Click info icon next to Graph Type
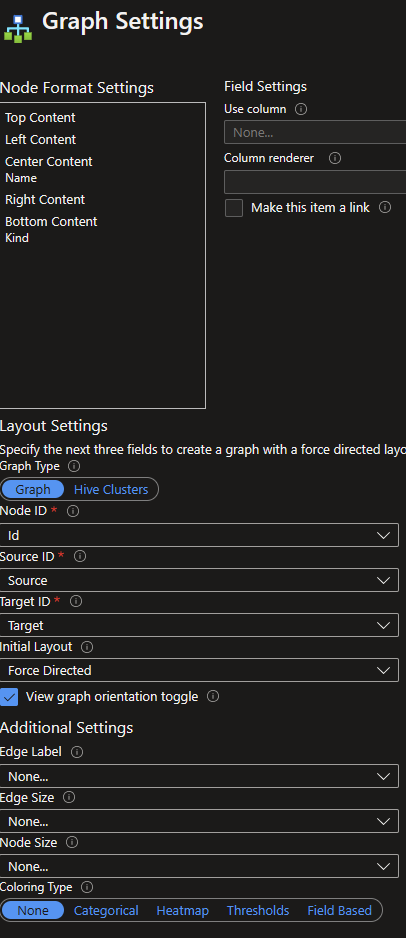Viewport: 406px width, 938px height. coord(74,465)
